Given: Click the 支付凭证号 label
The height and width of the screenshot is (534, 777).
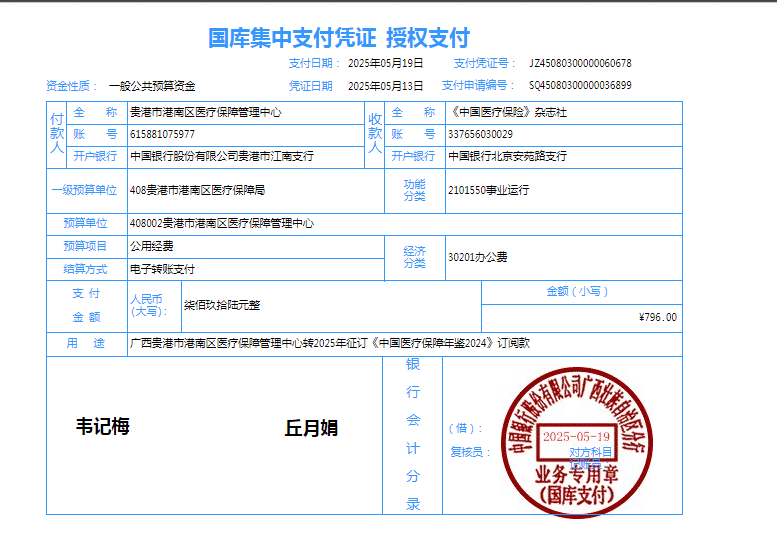Looking at the screenshot, I should click(484, 63).
